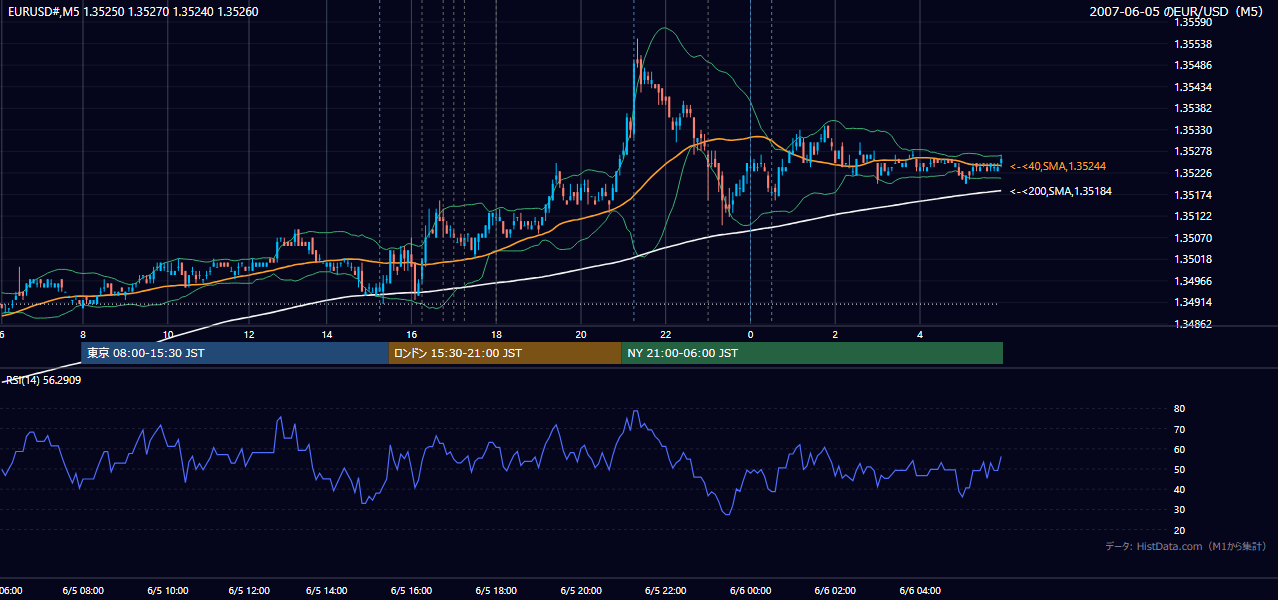Click hour label 10 under the price chart
Screen dimensions: 1278x600
click(168, 334)
